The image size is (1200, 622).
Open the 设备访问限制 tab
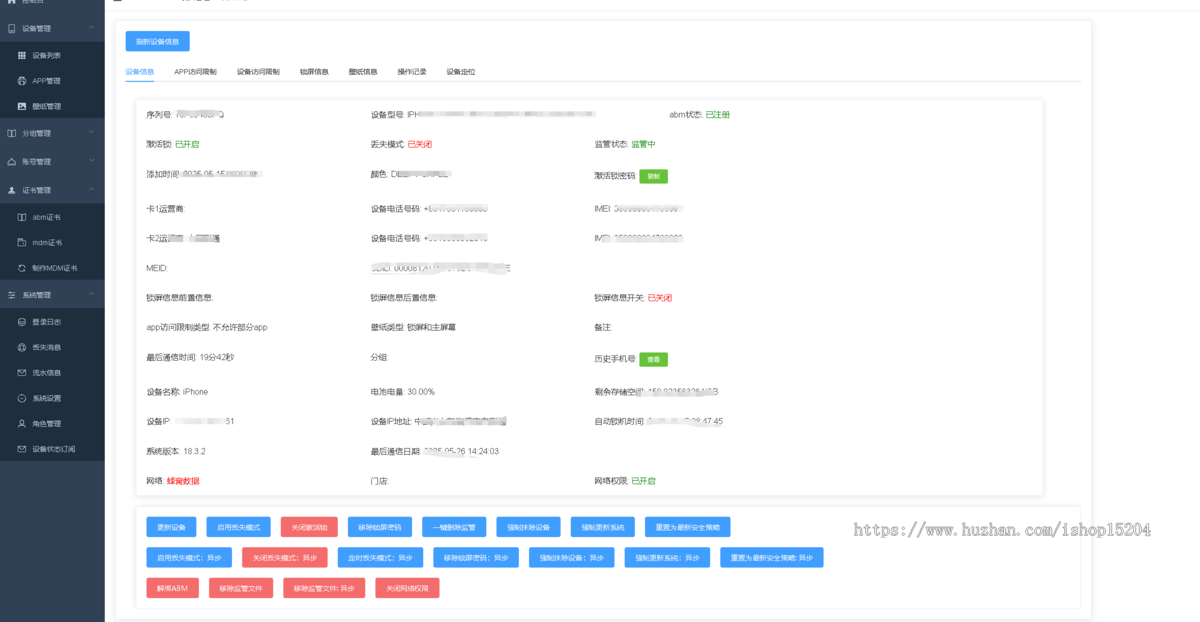pos(258,72)
